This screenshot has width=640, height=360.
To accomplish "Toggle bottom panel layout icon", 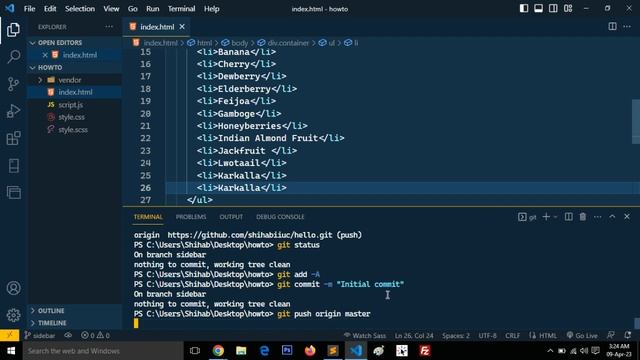I will [538, 9].
